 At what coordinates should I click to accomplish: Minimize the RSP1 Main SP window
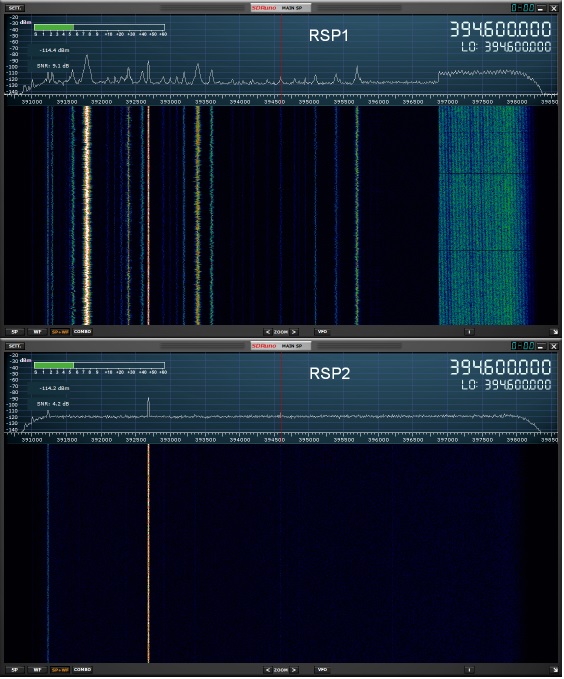click(541, 8)
